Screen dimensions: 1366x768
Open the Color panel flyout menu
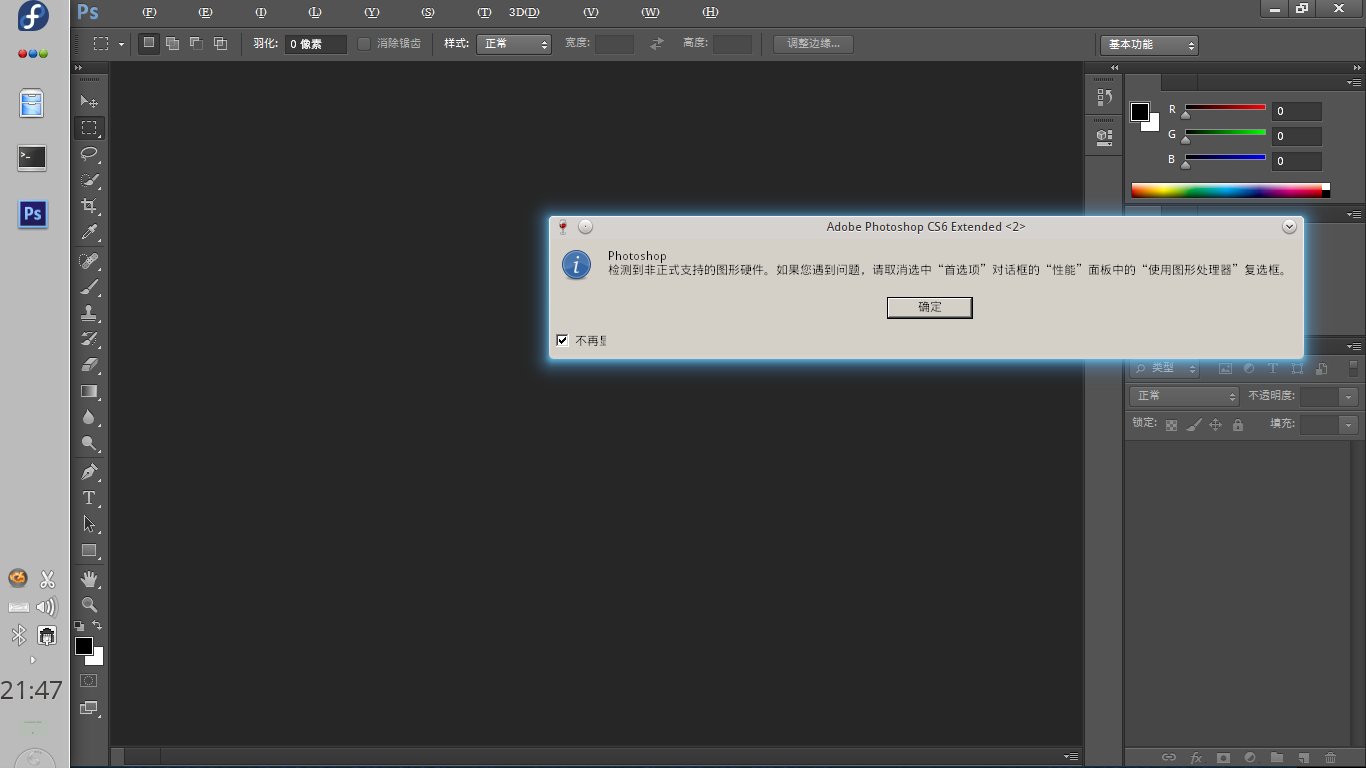(1354, 82)
